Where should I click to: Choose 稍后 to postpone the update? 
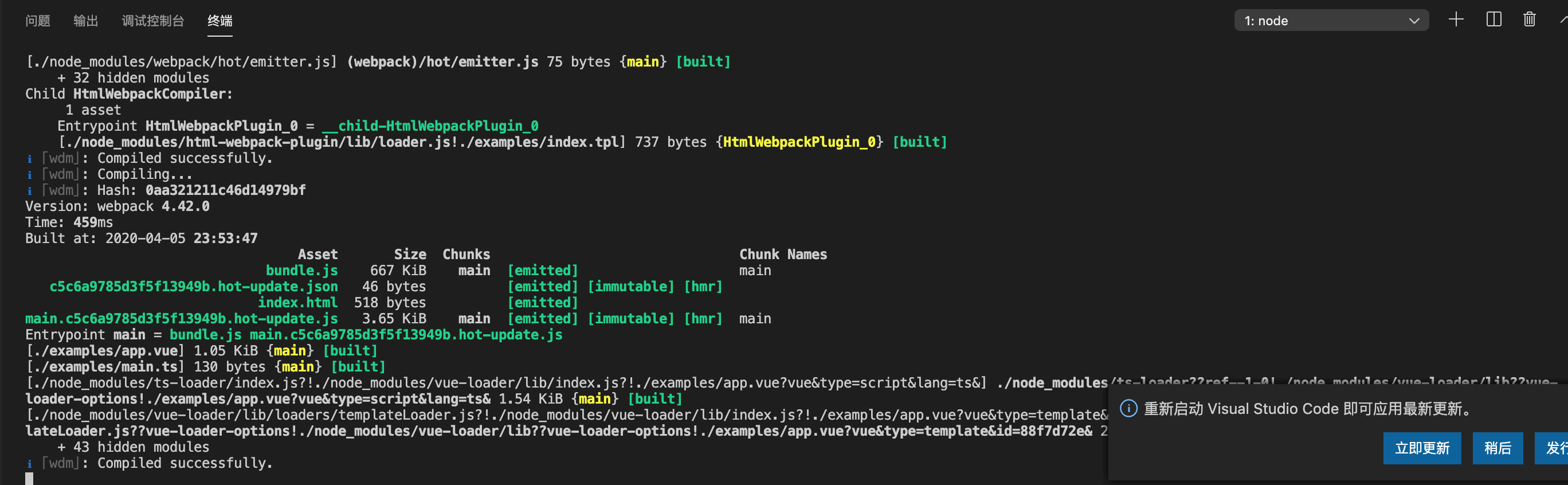pos(1498,448)
